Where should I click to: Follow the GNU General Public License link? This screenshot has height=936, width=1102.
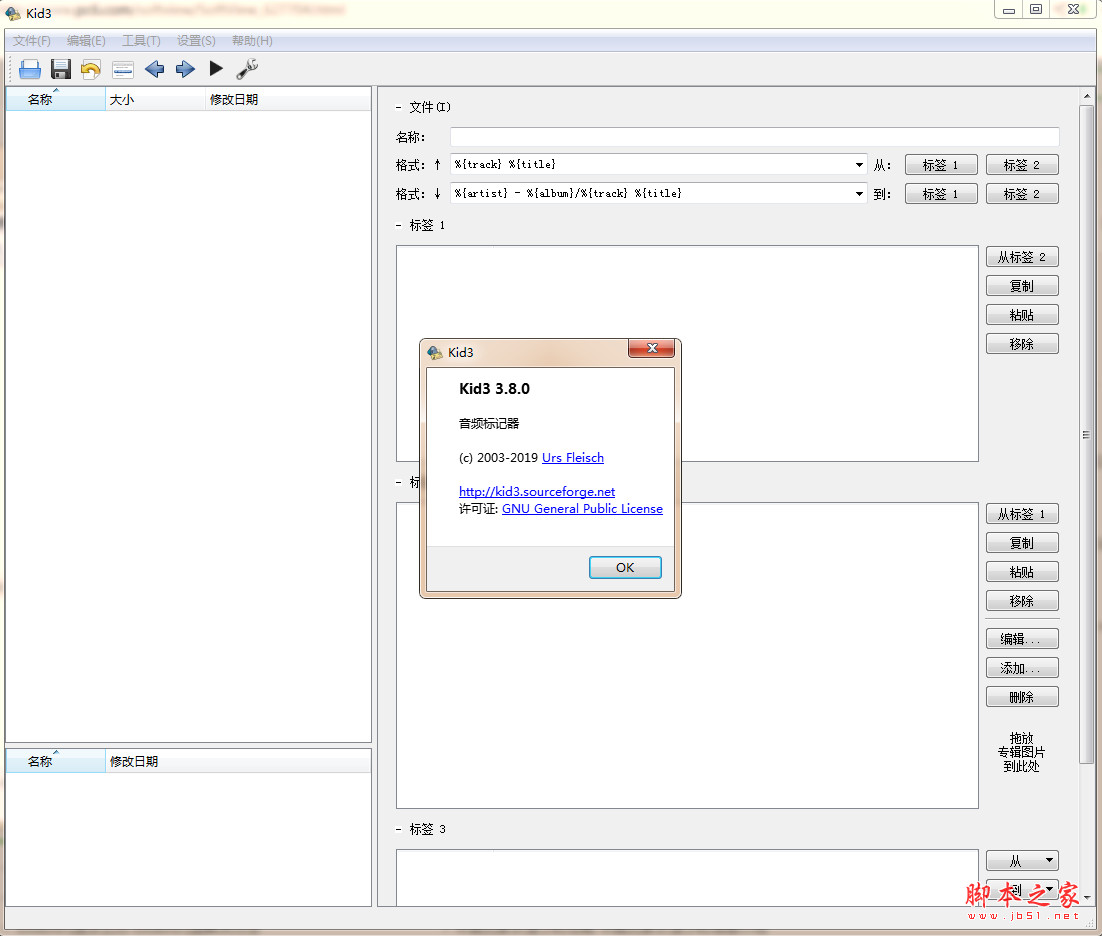[x=582, y=509]
